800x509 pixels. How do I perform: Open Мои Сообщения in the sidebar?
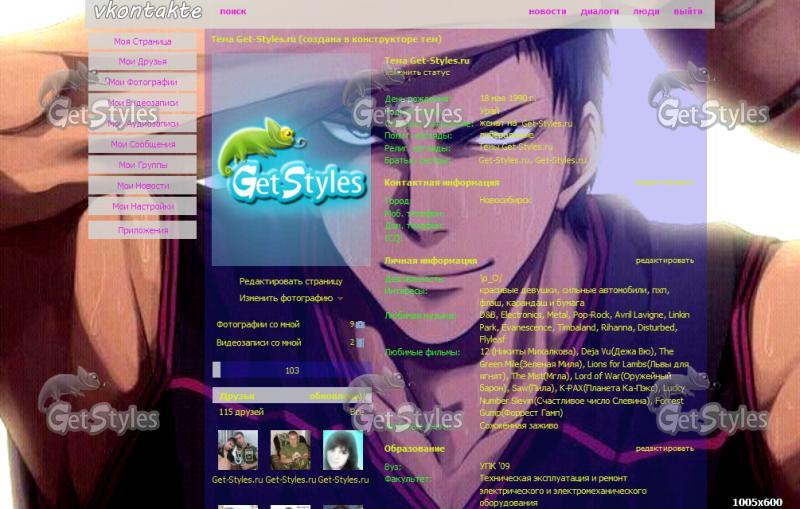tap(142, 144)
